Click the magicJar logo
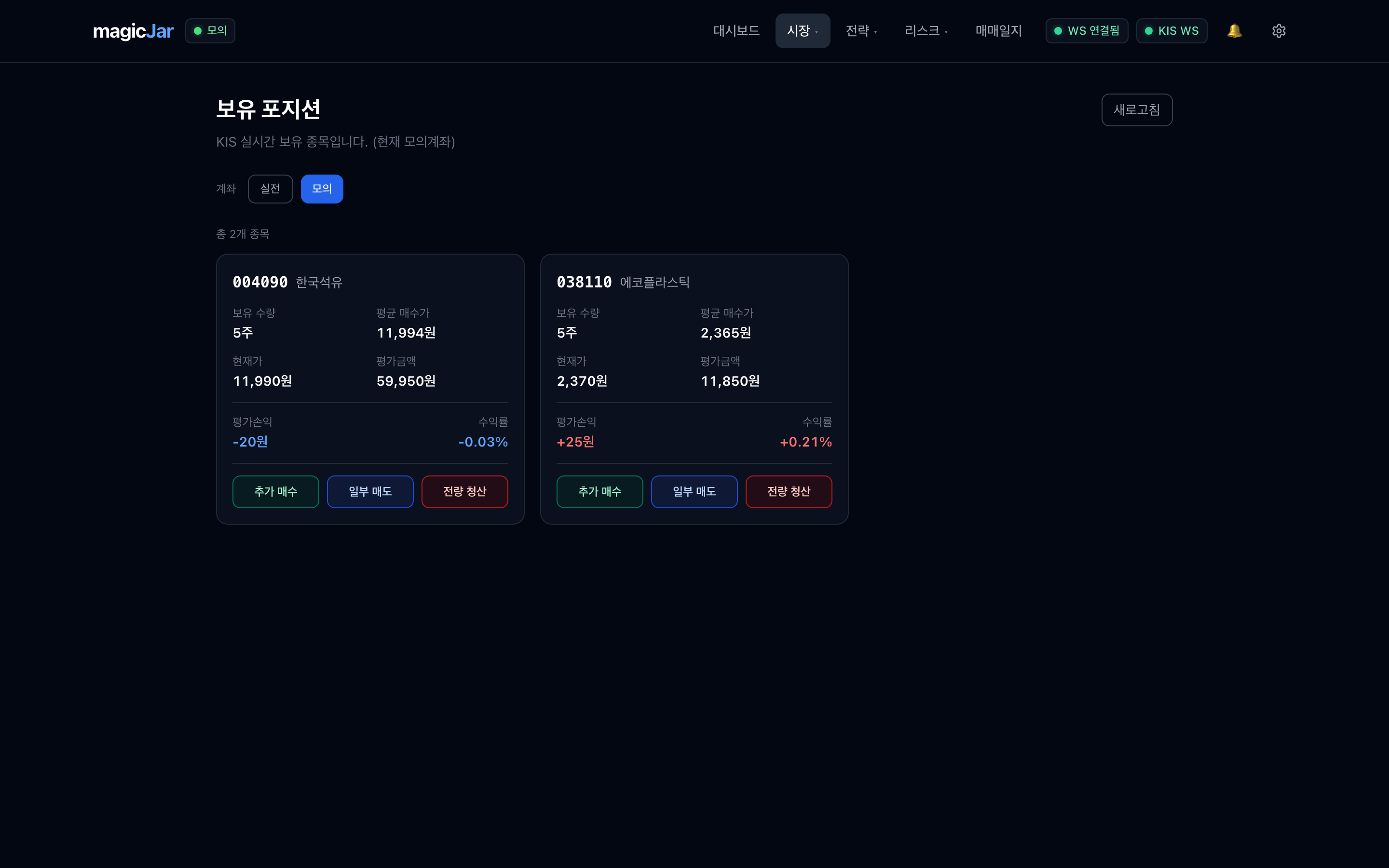Screen dimensions: 1389x868 coord(133,31)
